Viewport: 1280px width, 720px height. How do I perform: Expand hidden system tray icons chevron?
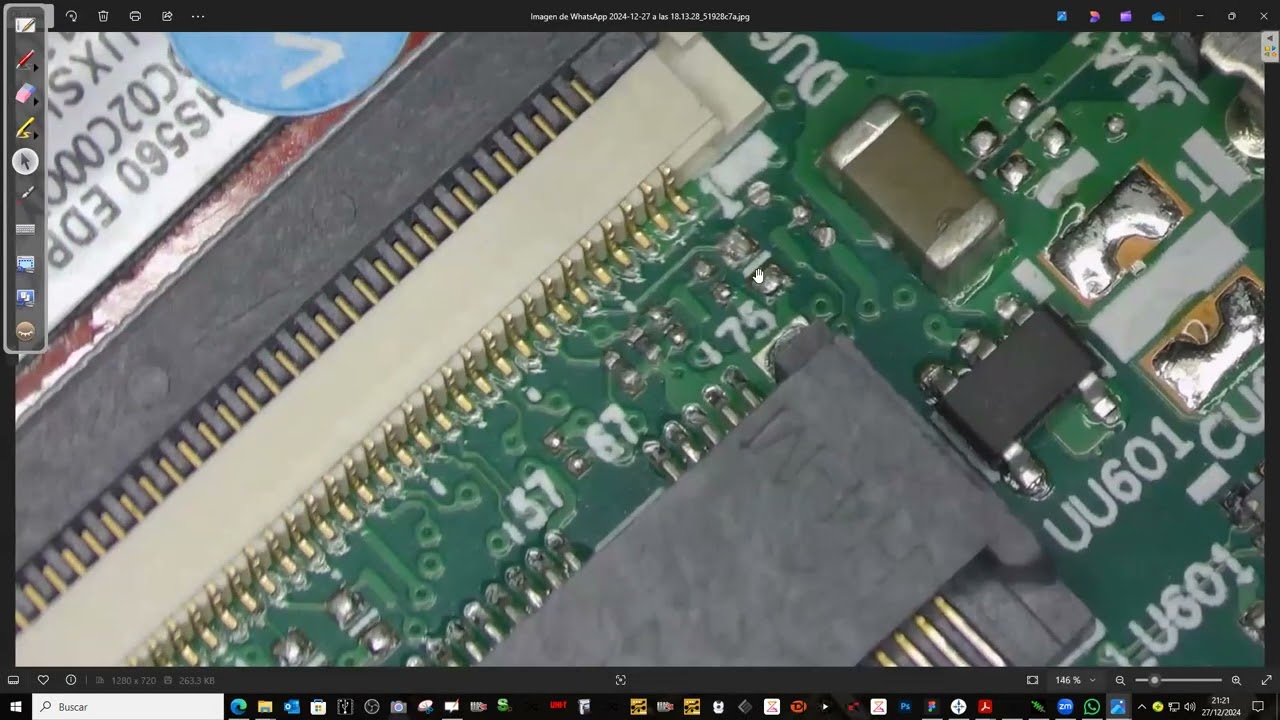1141,706
